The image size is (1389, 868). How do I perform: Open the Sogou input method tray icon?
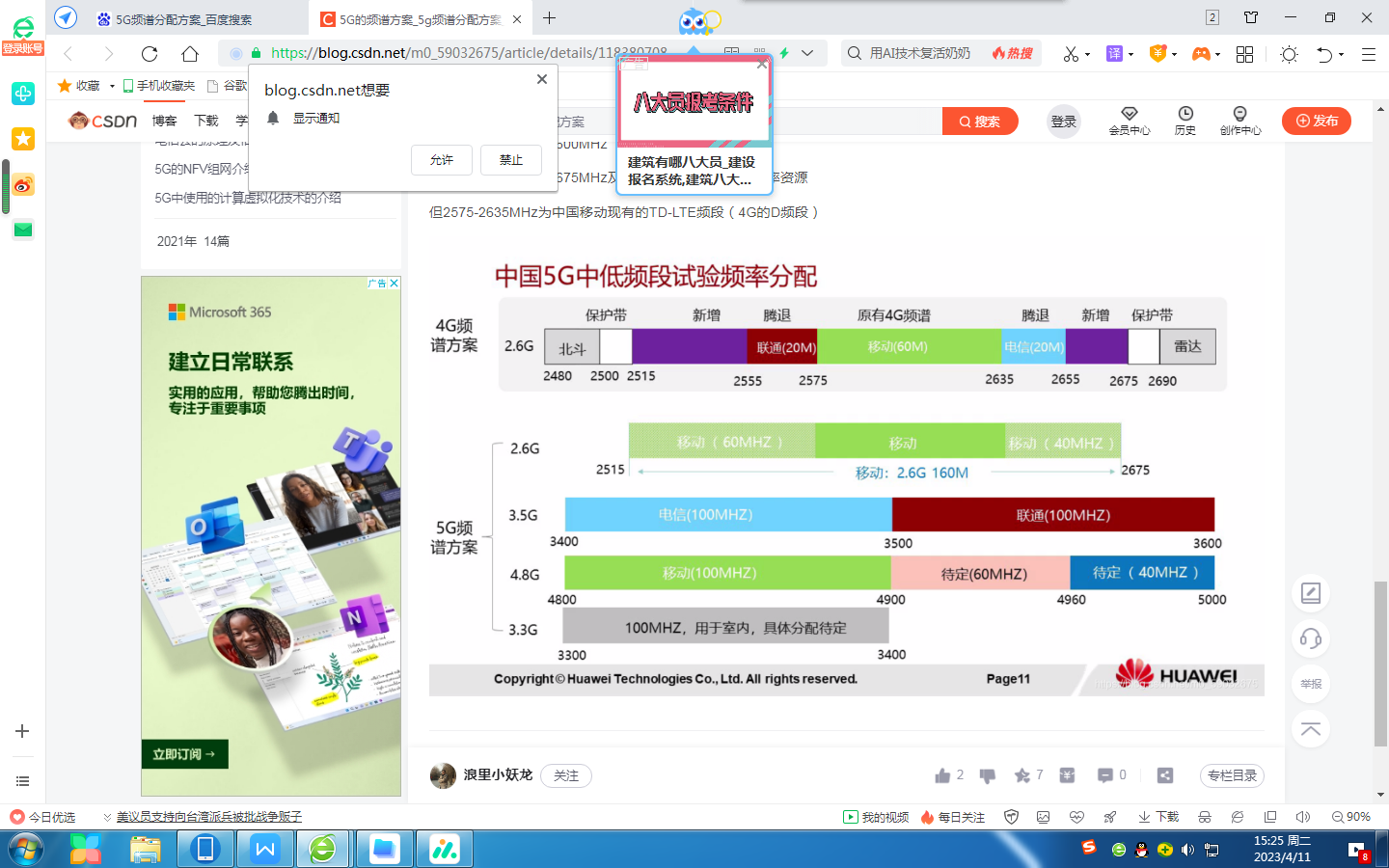point(1089,848)
